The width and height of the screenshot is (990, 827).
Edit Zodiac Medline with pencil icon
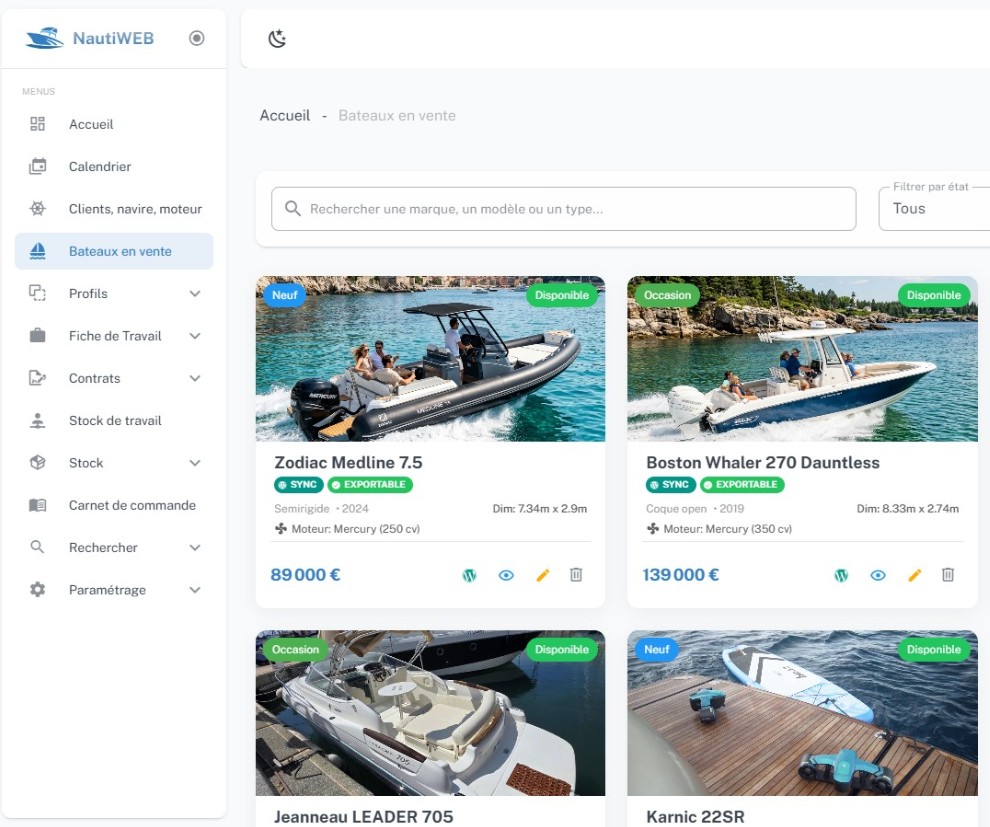[543, 575]
